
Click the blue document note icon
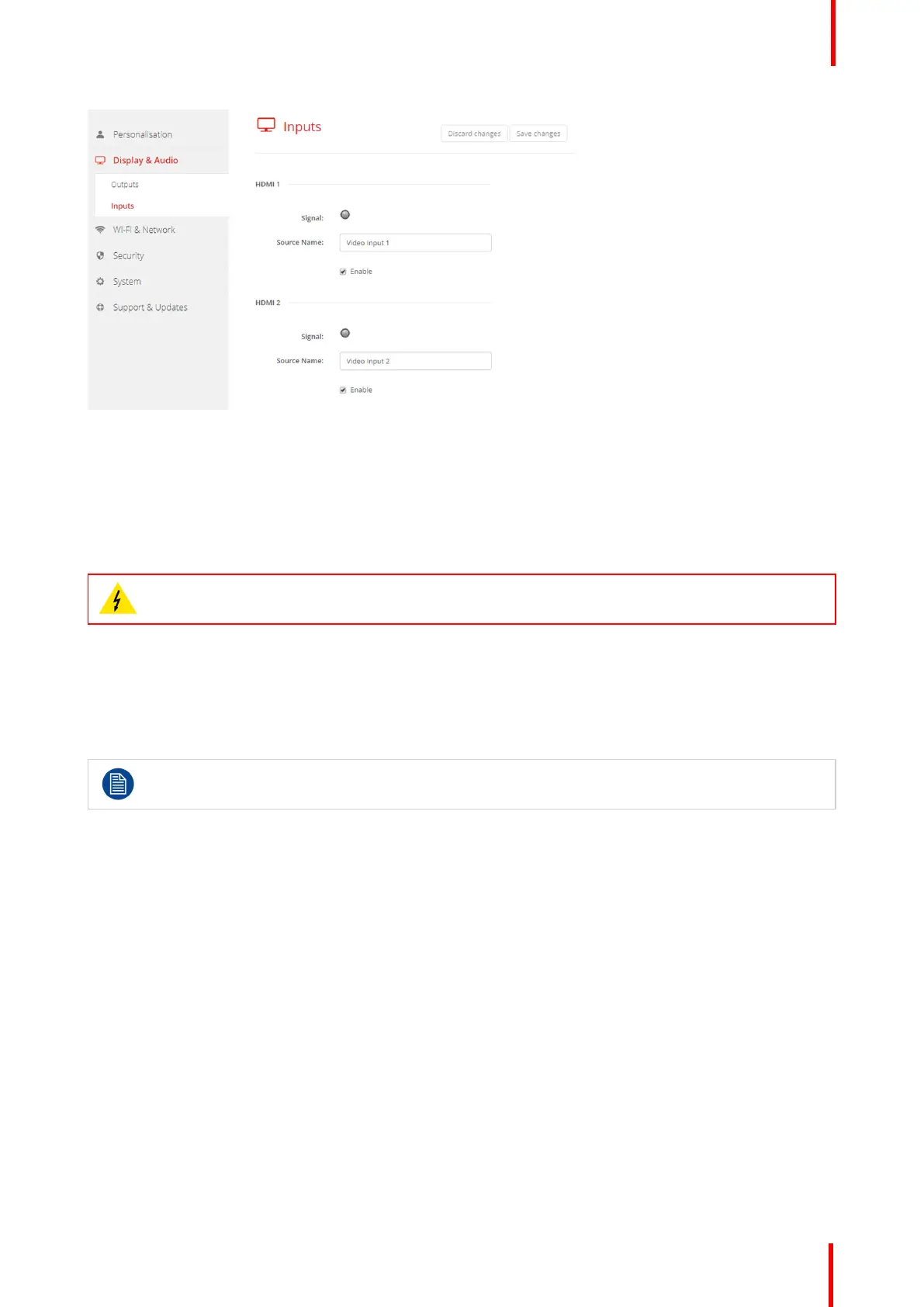pyautogui.click(x=118, y=784)
